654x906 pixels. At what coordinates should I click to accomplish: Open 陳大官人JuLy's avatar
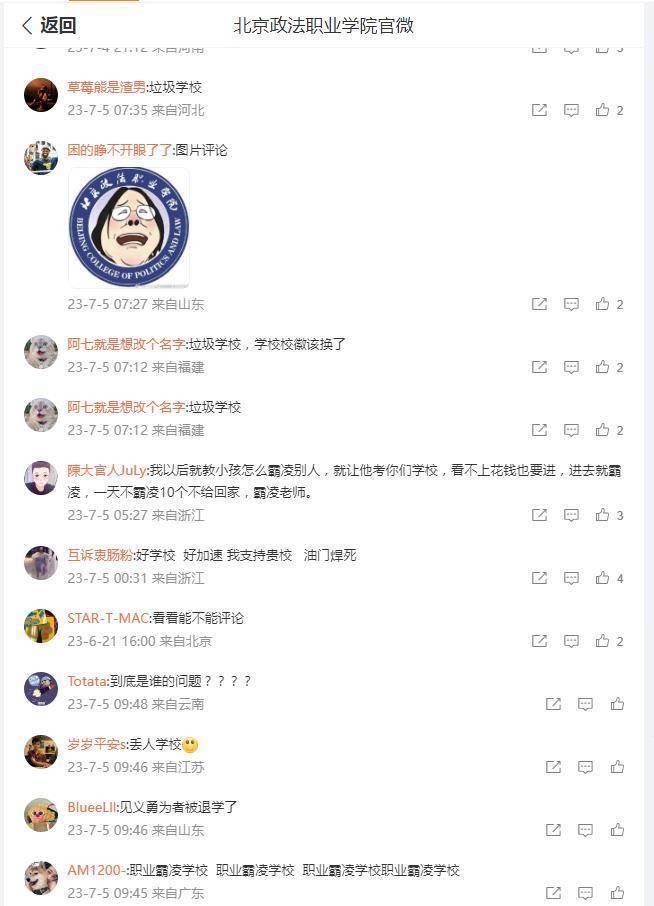click(x=41, y=478)
